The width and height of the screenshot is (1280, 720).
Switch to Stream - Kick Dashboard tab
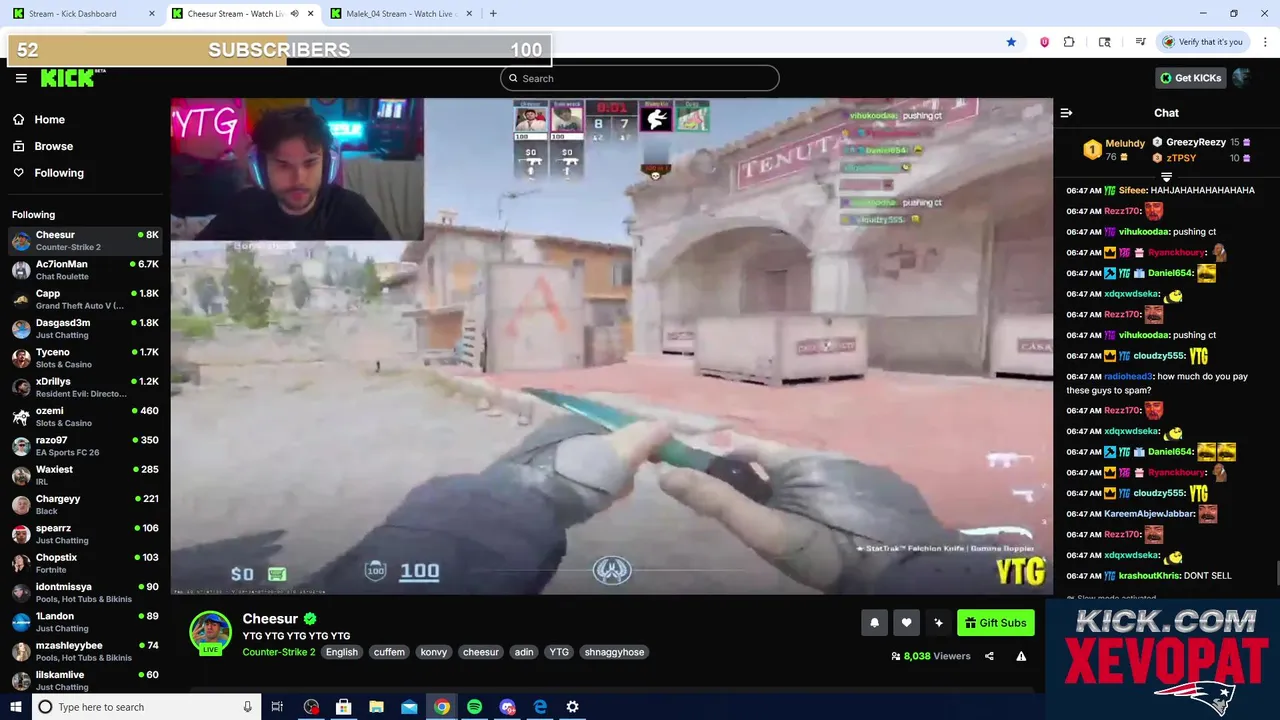[83, 14]
